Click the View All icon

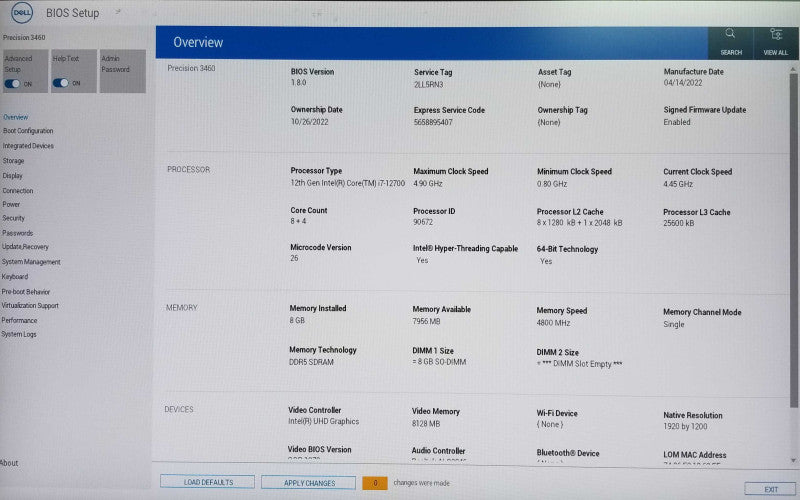pos(776,34)
